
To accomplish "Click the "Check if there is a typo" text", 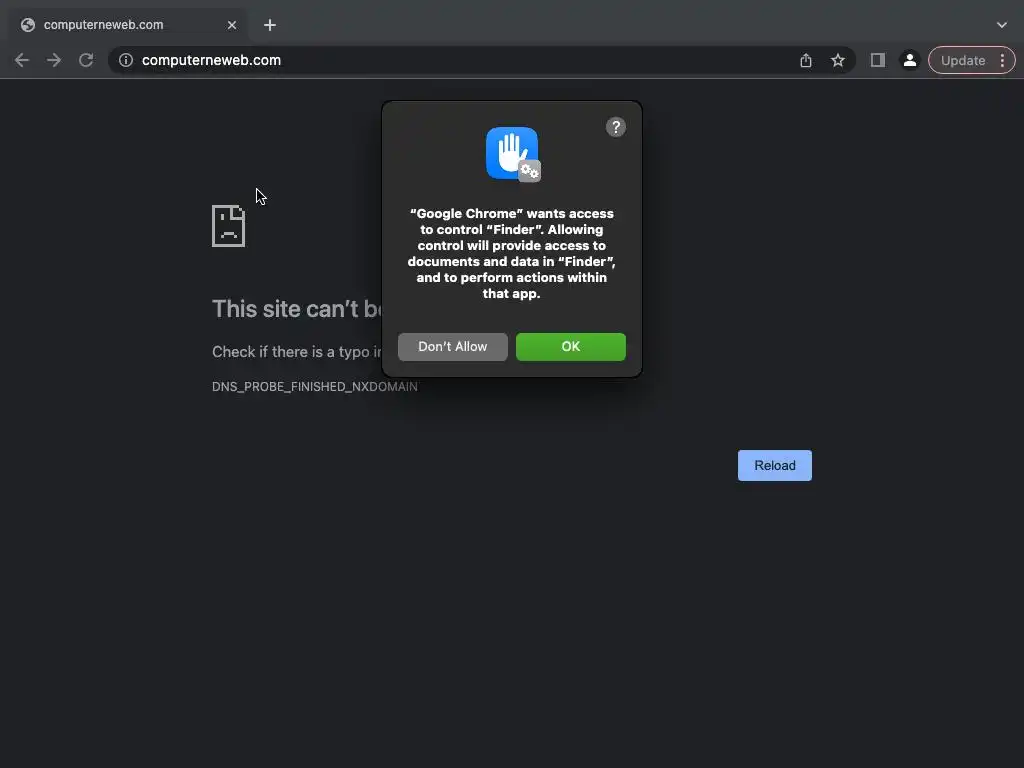I will 296,352.
